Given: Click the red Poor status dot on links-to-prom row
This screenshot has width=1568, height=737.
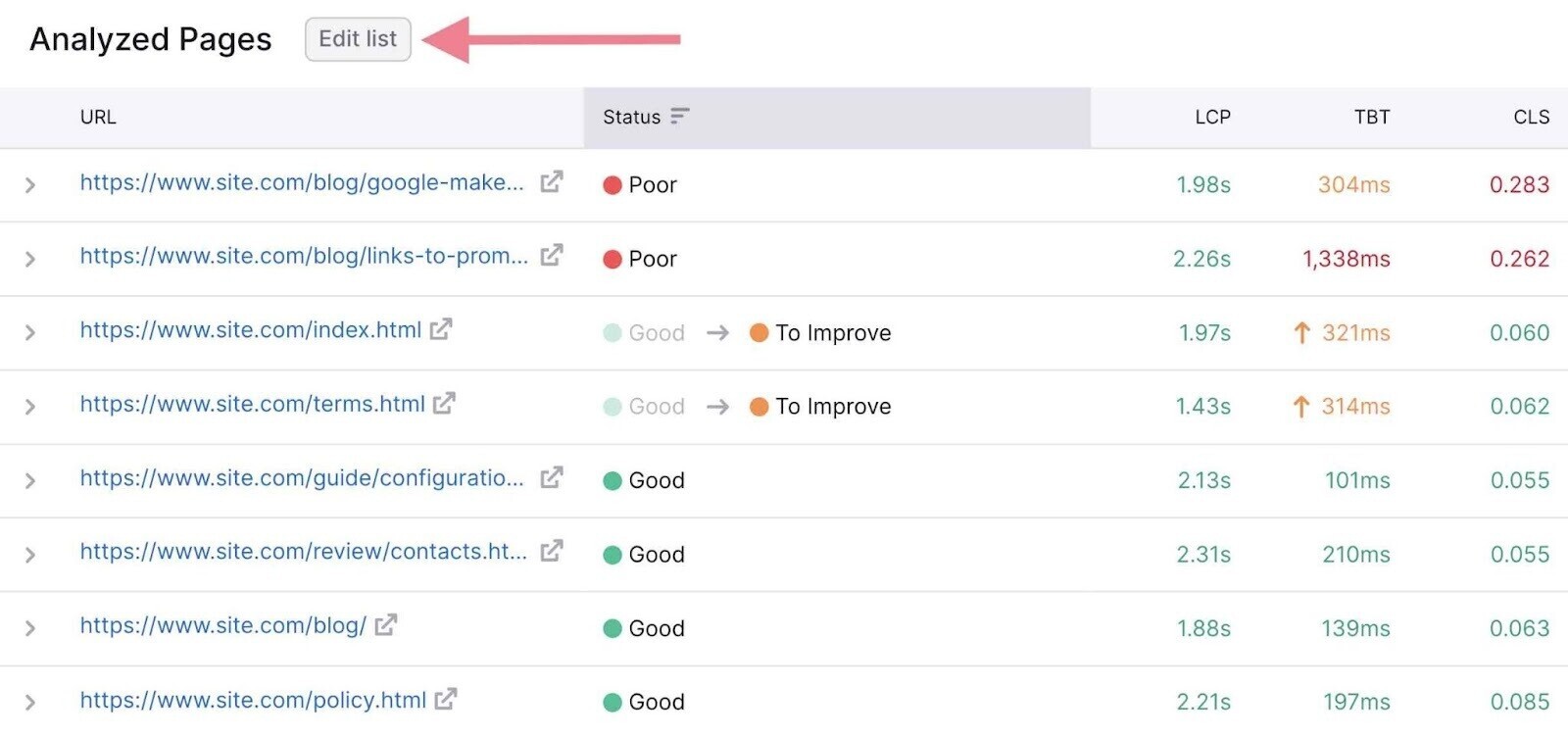Looking at the screenshot, I should tap(612, 258).
